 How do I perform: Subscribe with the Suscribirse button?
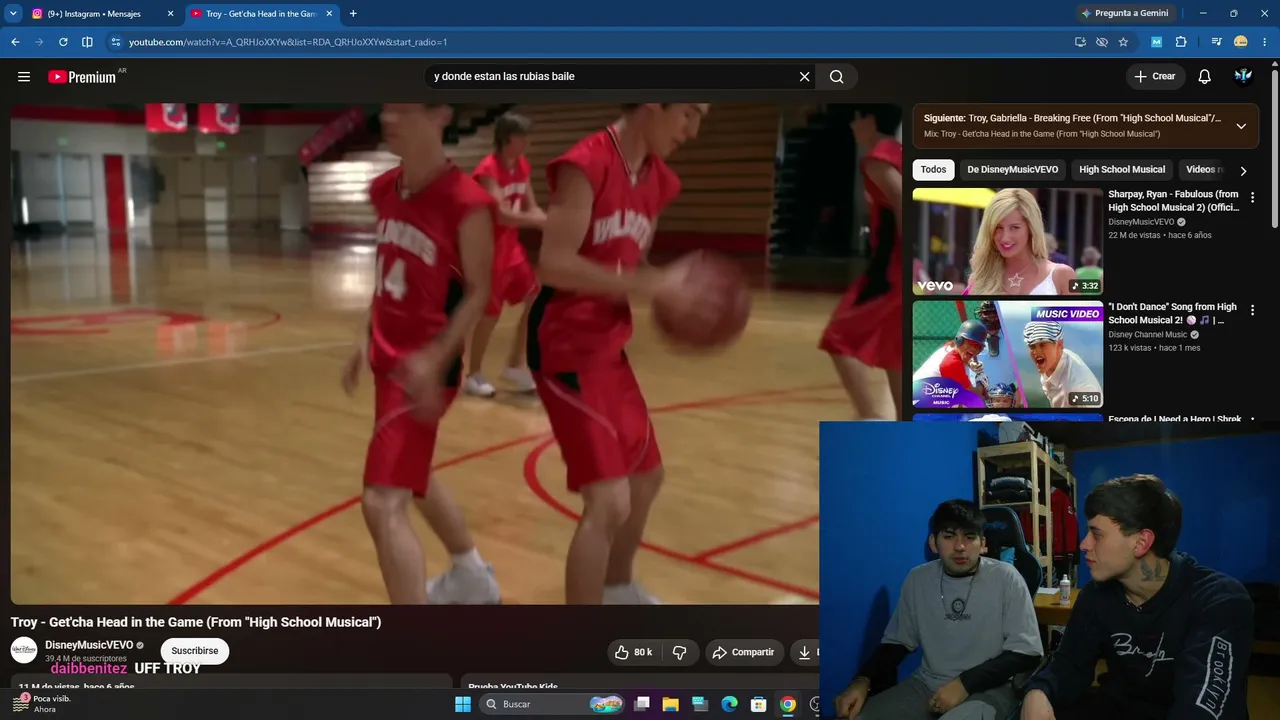coord(195,651)
